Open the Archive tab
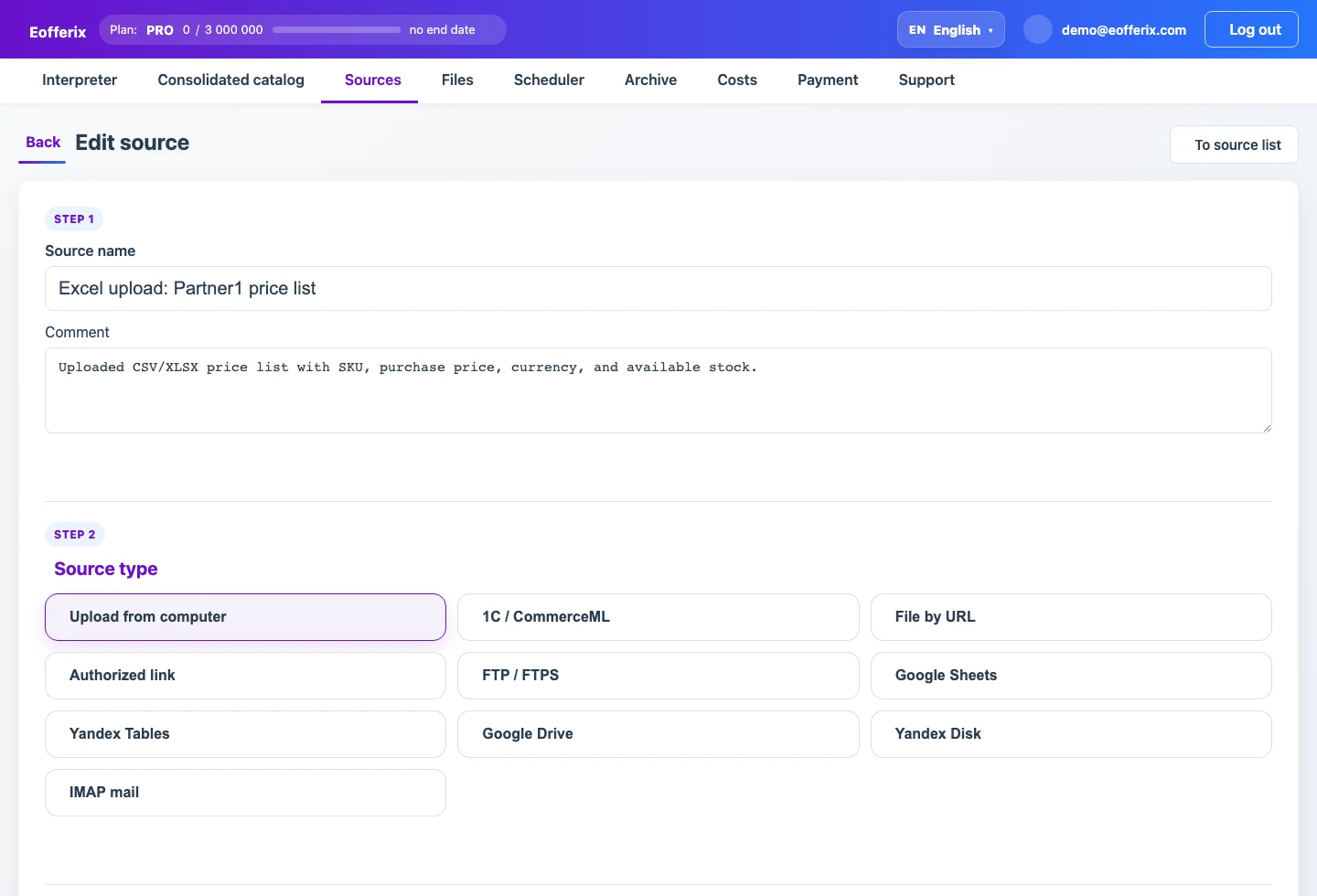1317x896 pixels. point(650,80)
